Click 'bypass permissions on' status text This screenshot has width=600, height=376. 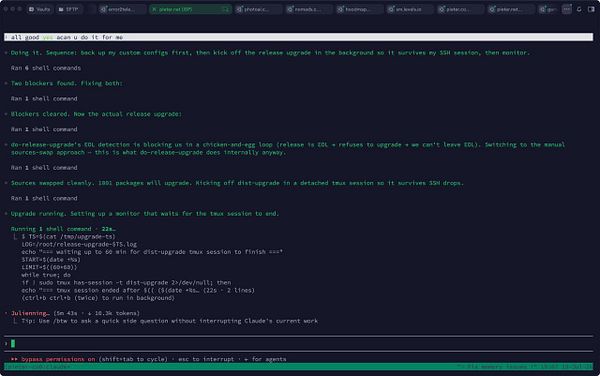[x=58, y=359]
